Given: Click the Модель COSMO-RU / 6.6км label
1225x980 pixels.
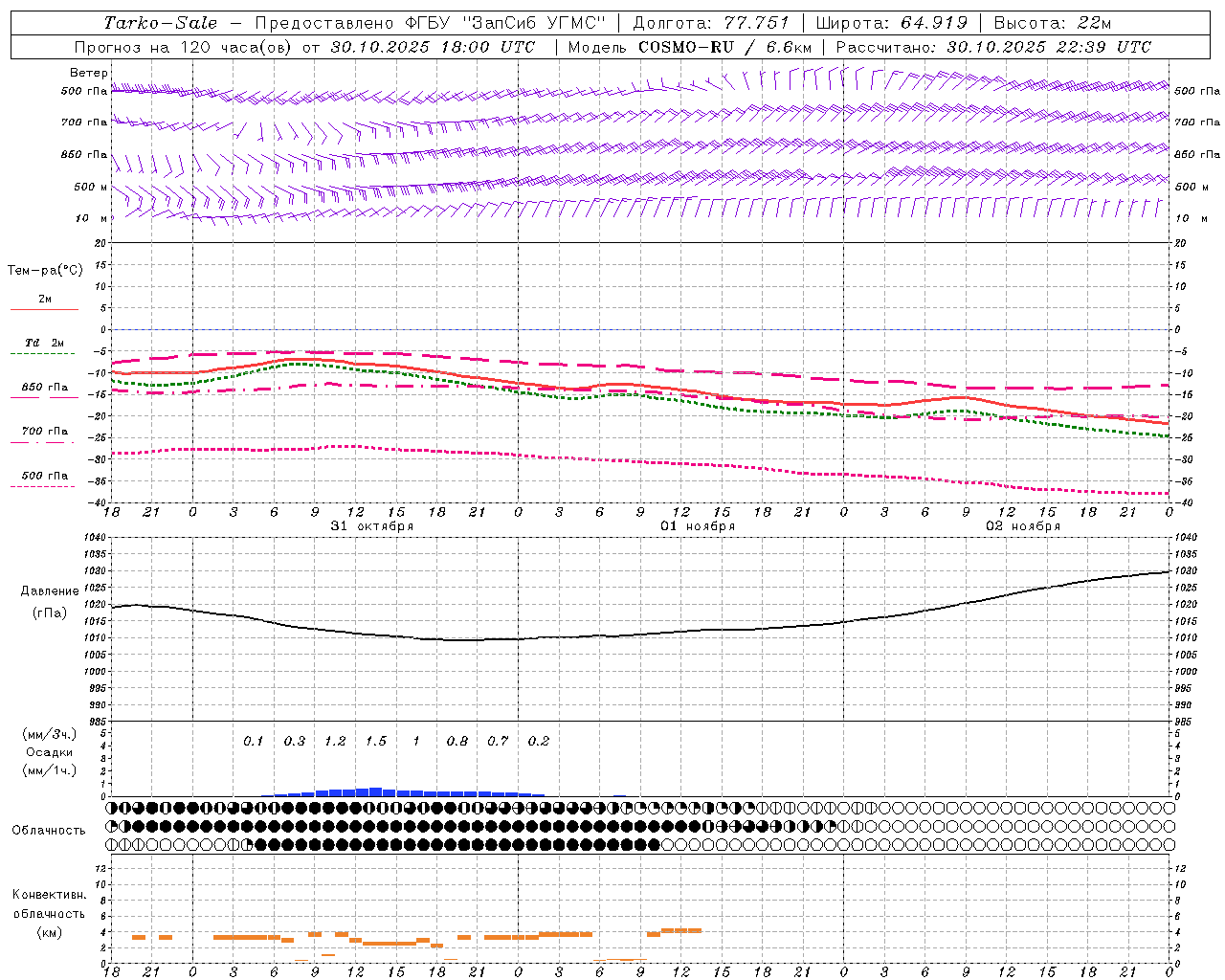Looking at the screenshot, I should point(689,47).
